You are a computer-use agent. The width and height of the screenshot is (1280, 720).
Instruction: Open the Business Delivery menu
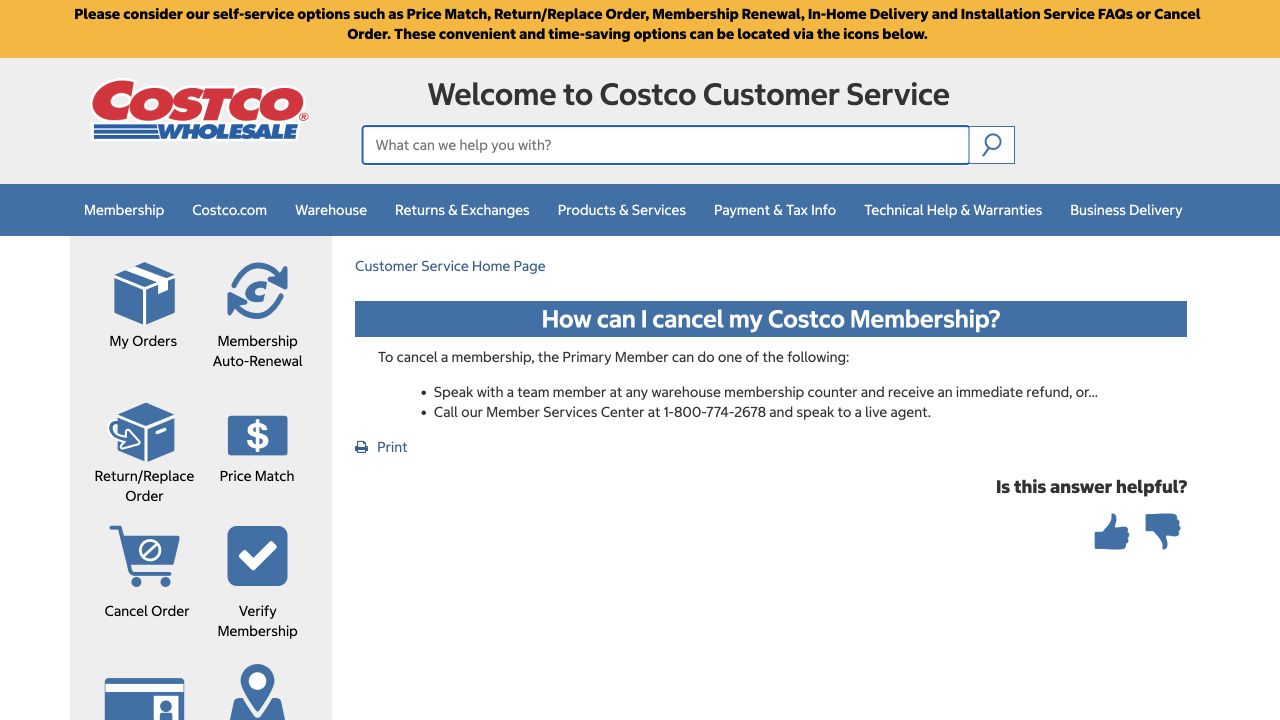pos(1126,210)
